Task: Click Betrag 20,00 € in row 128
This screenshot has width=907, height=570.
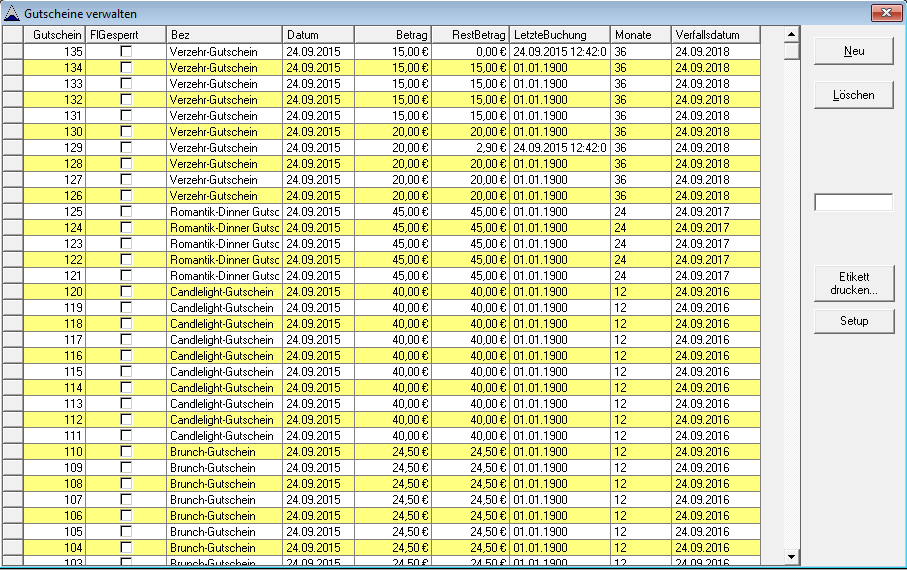Action: point(393,164)
